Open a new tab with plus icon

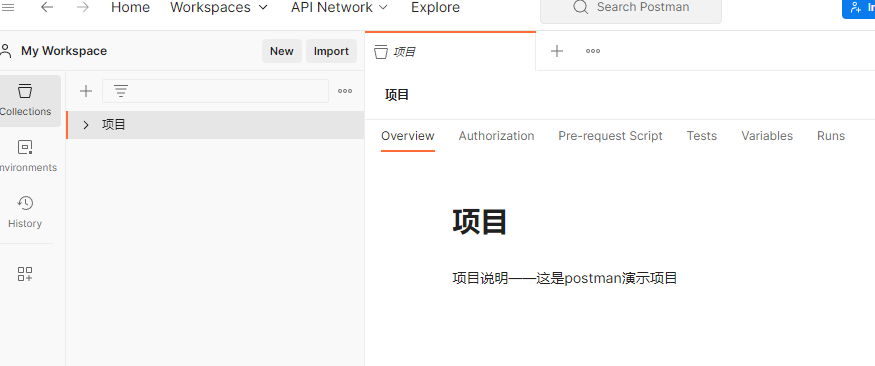[x=557, y=51]
